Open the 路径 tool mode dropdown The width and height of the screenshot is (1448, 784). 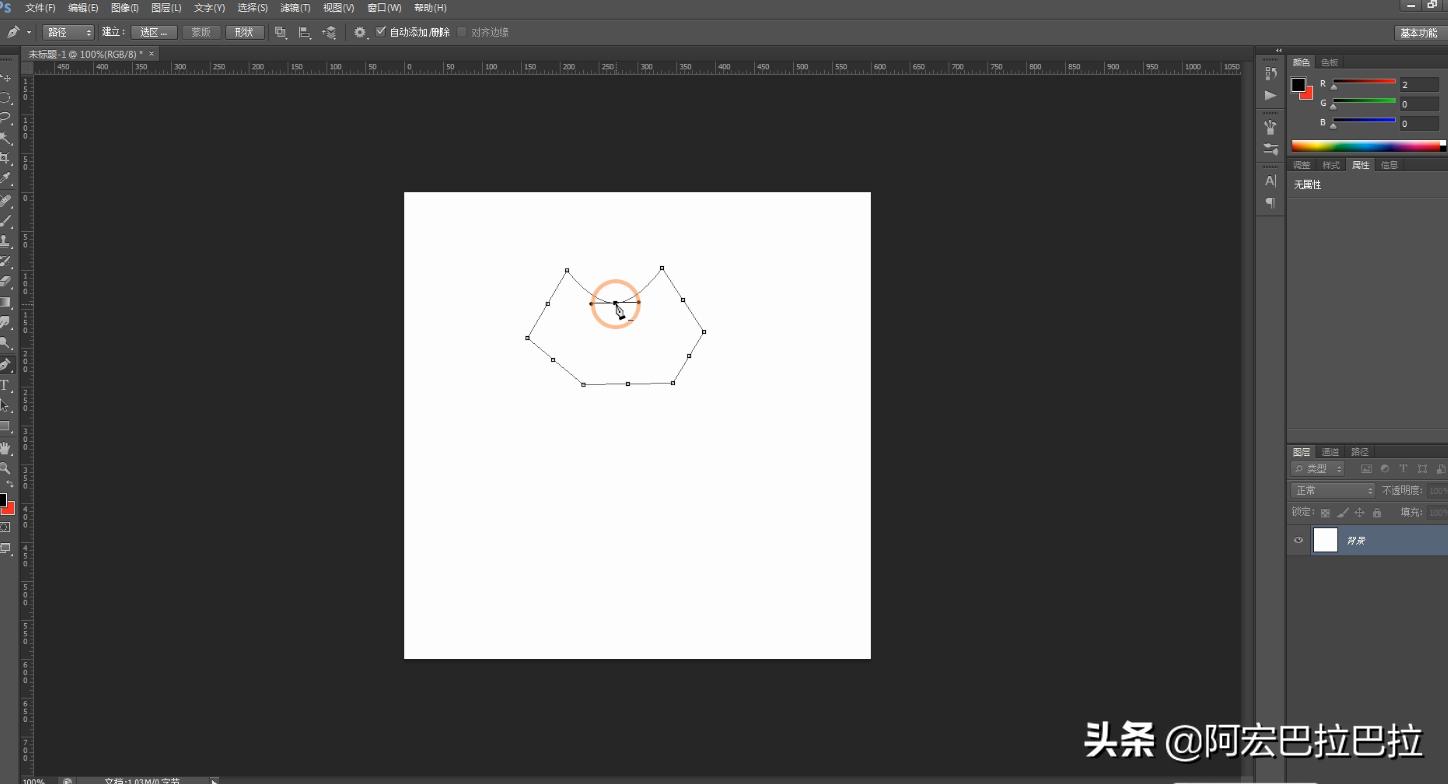coord(68,31)
